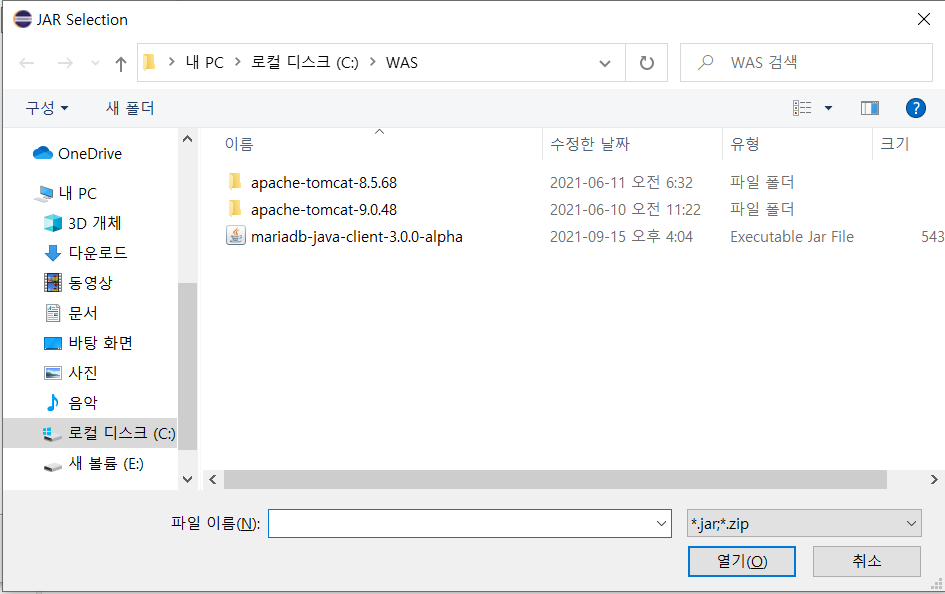Click the Eclipse icon in title bar
945x594 pixels.
point(22,19)
